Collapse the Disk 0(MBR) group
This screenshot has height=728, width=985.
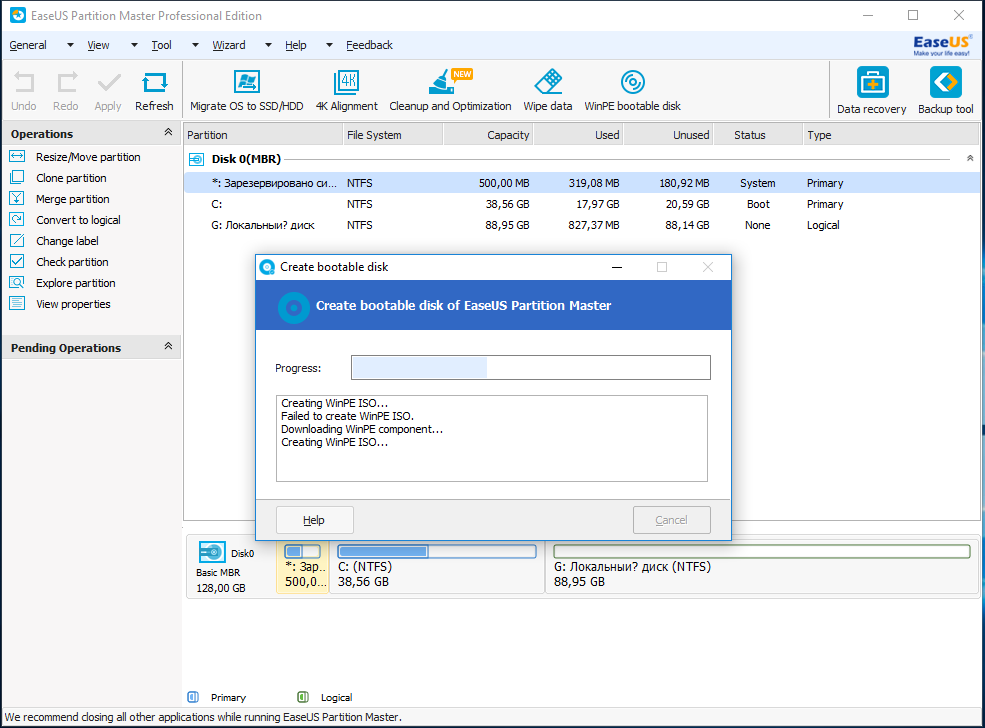pos(970,158)
